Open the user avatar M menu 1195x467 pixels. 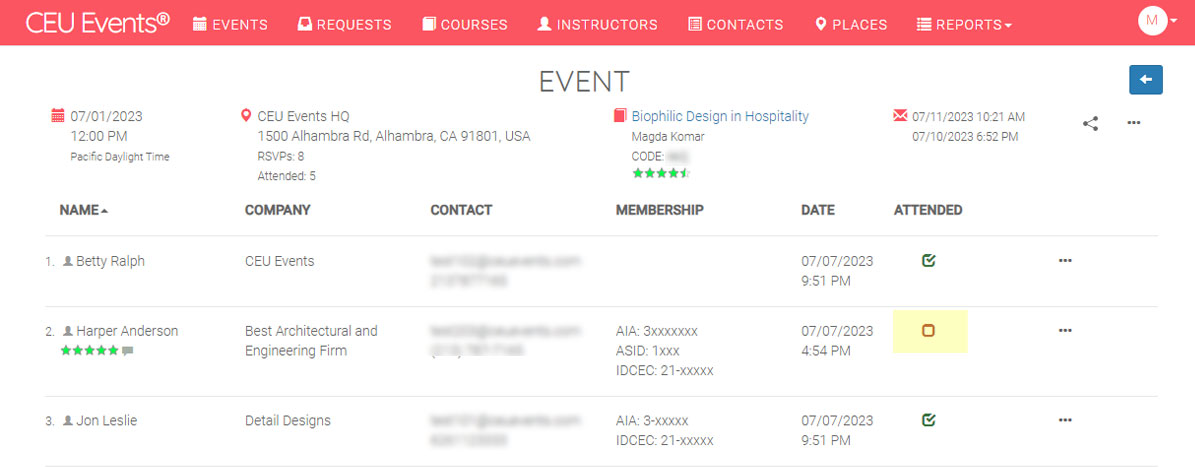coord(1157,21)
